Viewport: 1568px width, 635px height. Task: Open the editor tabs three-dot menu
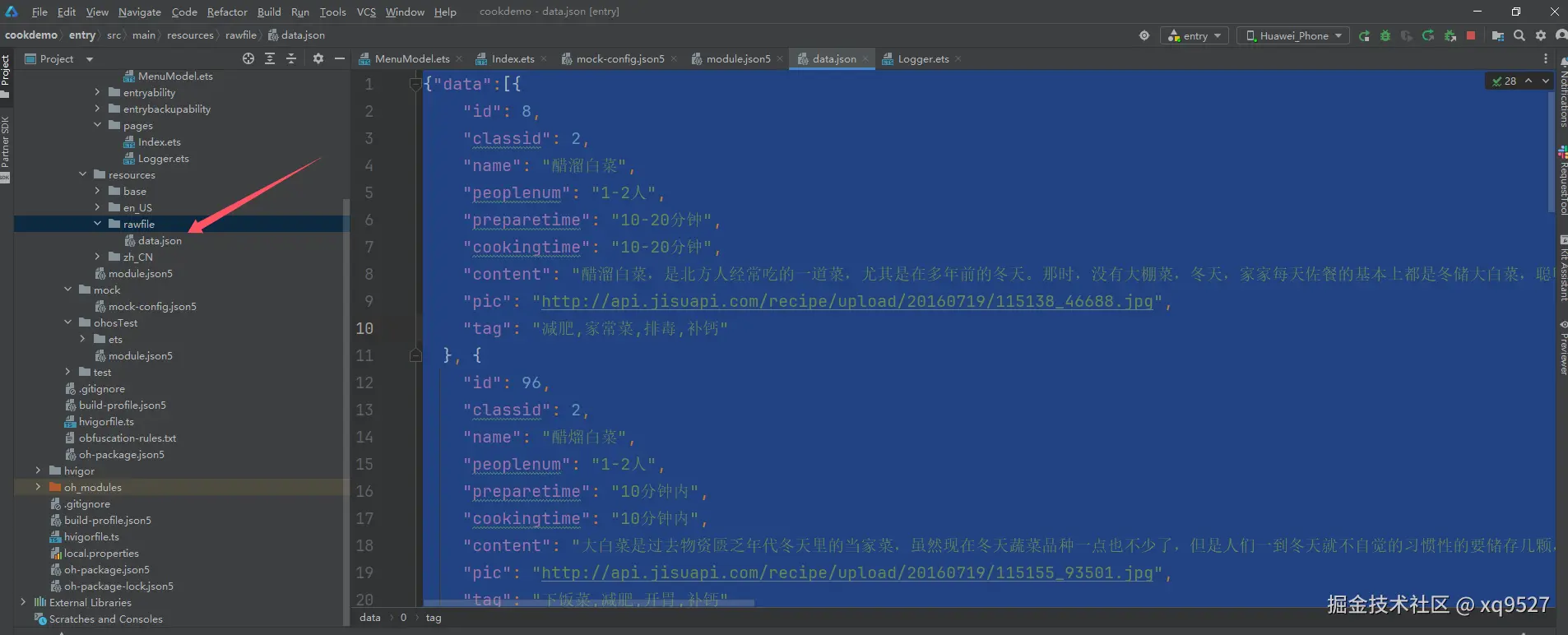click(x=1546, y=58)
